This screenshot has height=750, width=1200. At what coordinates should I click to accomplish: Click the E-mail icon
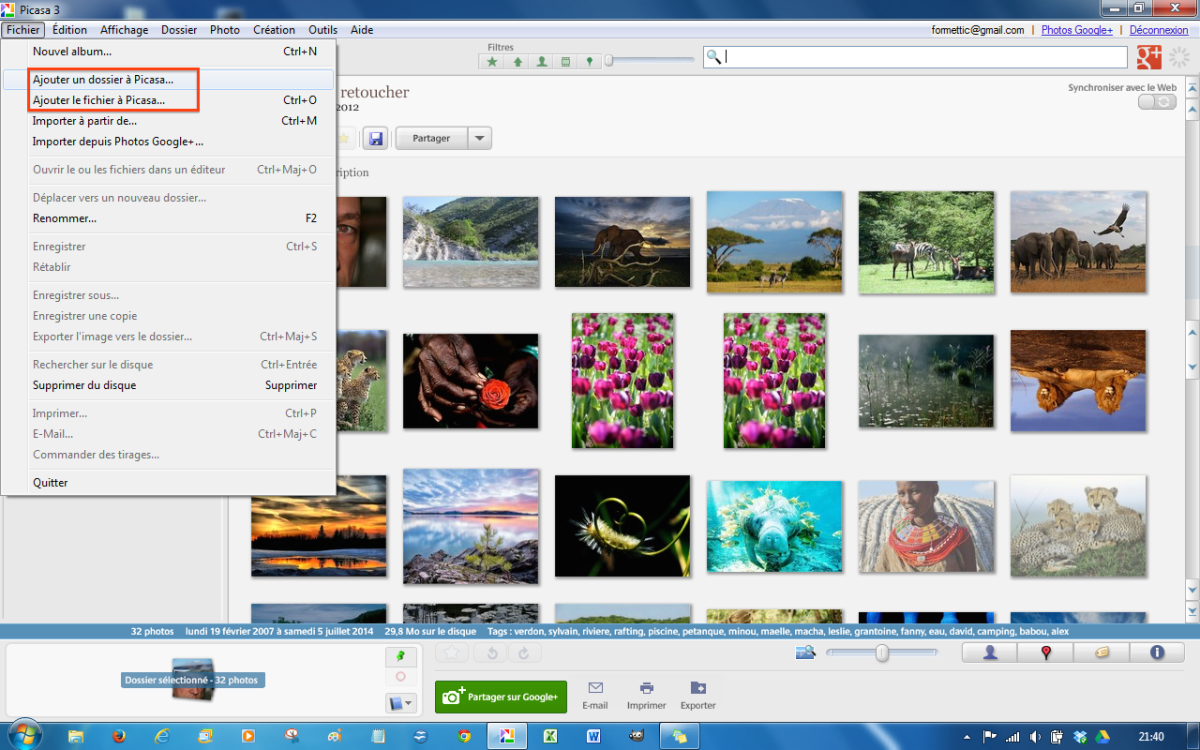click(x=595, y=688)
